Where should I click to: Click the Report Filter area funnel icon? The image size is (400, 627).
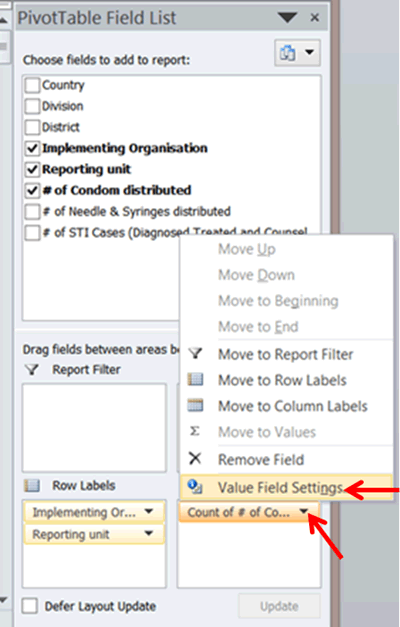point(32,369)
